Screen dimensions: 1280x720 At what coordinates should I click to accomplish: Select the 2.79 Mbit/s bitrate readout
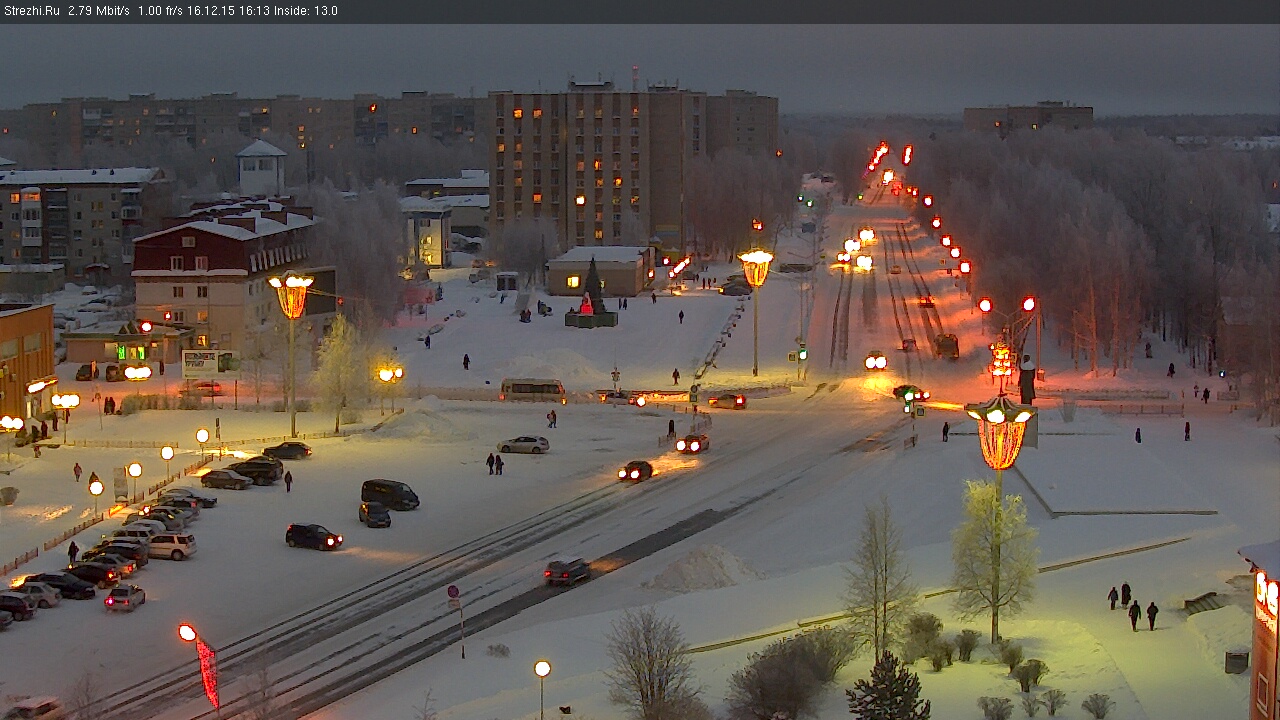(x=99, y=11)
